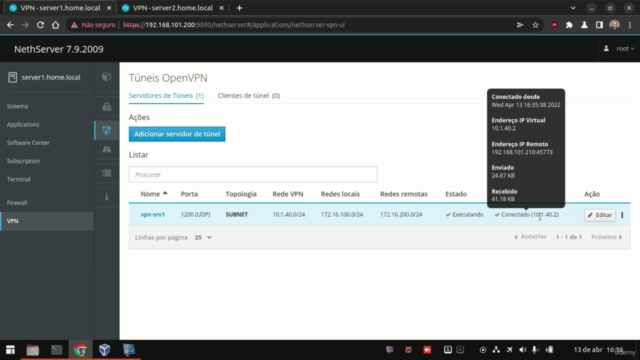Screen dimensions: 640x360
Task: Bookmark this page with the star icon
Action: [536, 25]
